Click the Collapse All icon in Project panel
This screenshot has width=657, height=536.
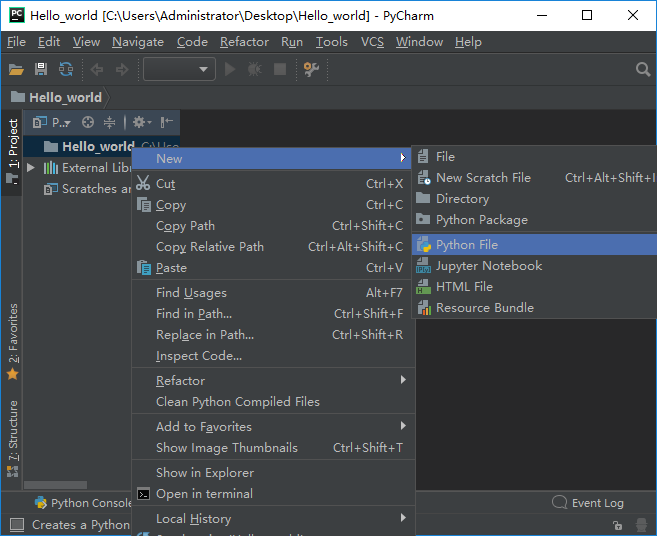tap(109, 122)
